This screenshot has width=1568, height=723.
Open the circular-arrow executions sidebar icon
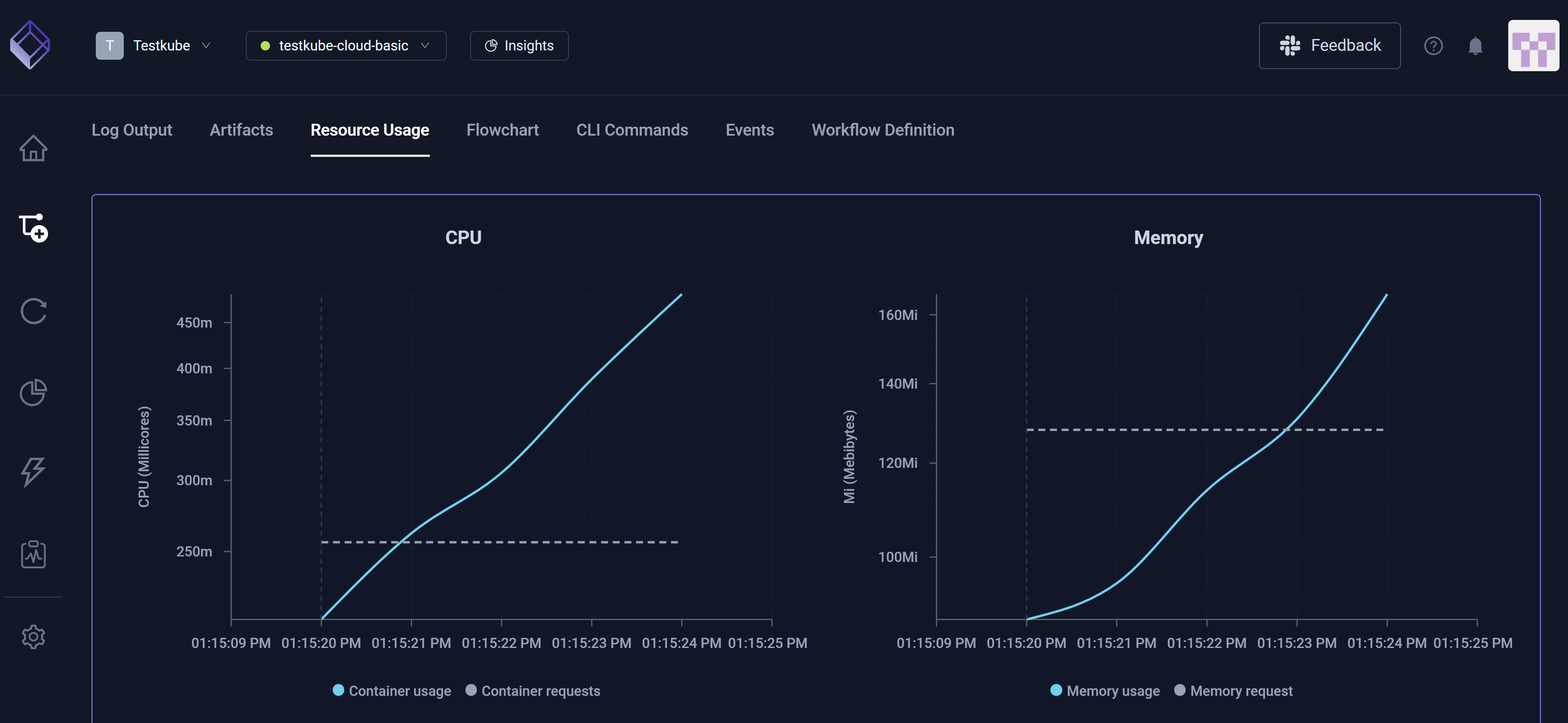point(33,311)
